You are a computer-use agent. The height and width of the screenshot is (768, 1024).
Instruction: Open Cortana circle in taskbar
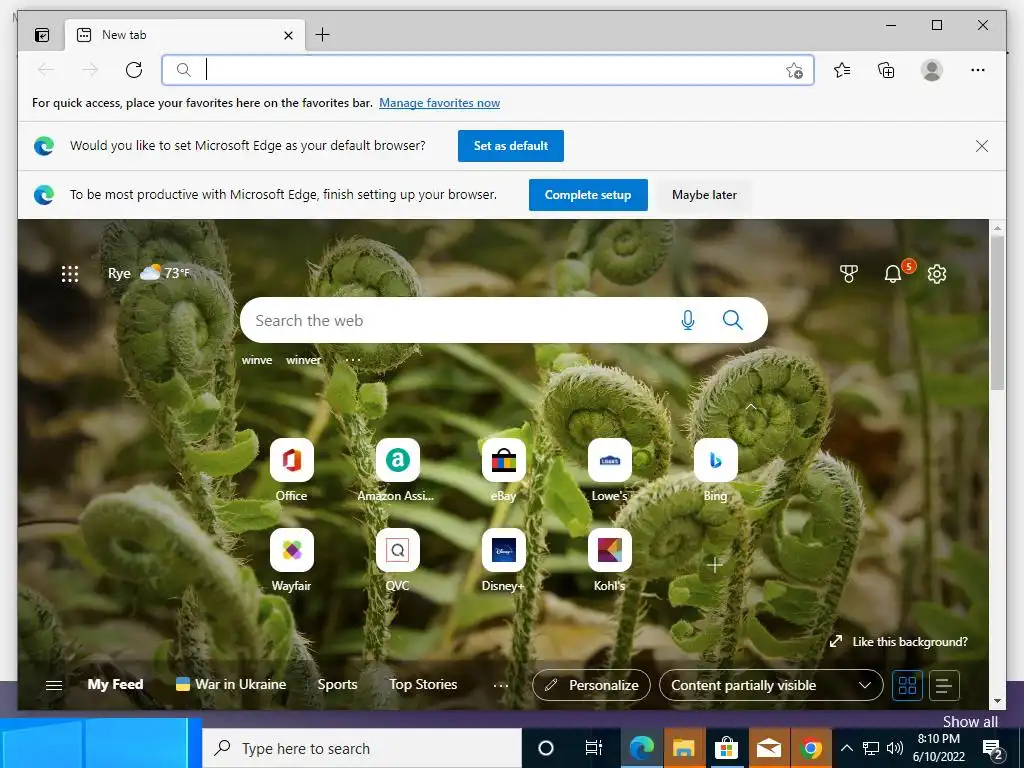(x=545, y=748)
